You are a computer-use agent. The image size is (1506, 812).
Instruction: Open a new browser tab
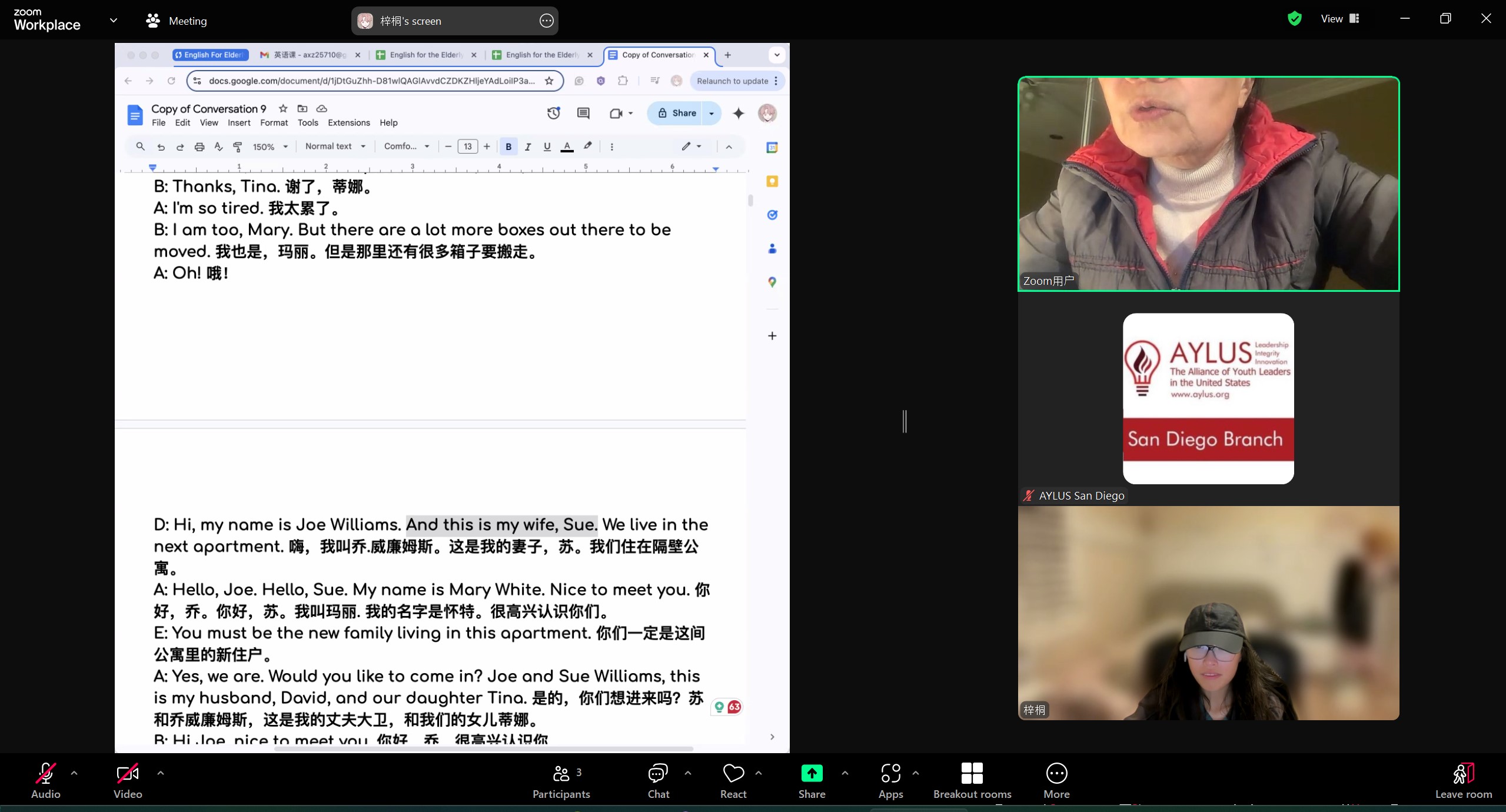(x=728, y=55)
